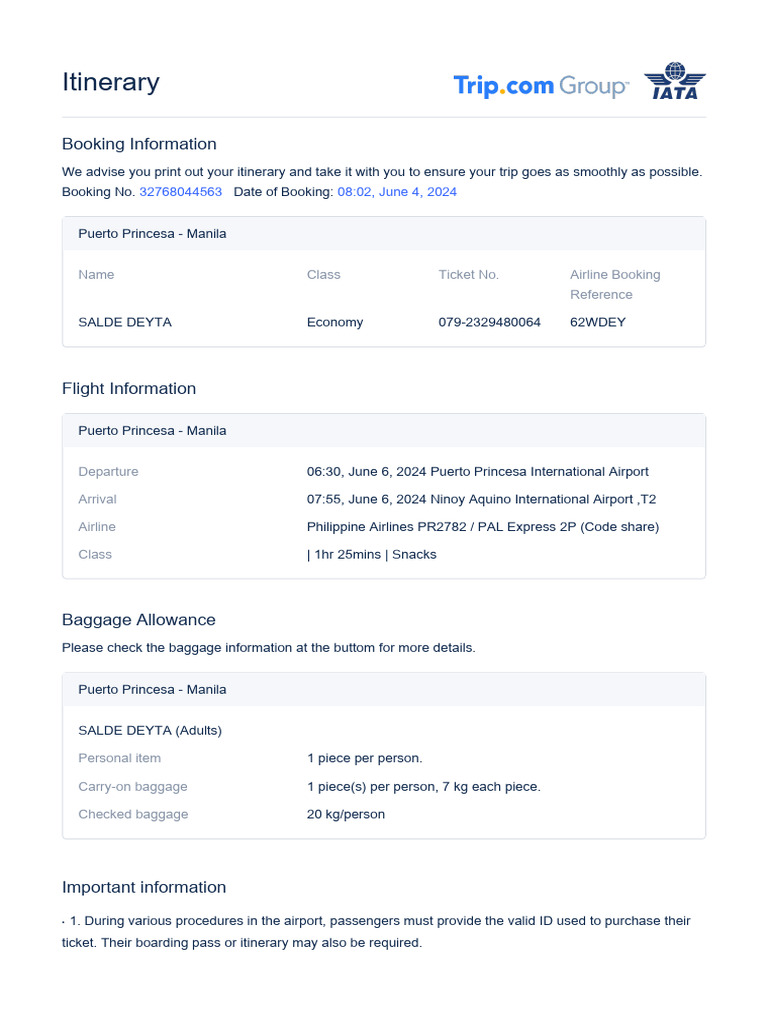Image resolution: width=768 pixels, height=1024 pixels.
Task: Click the departure time 06:30 line
Action: [x=477, y=471]
